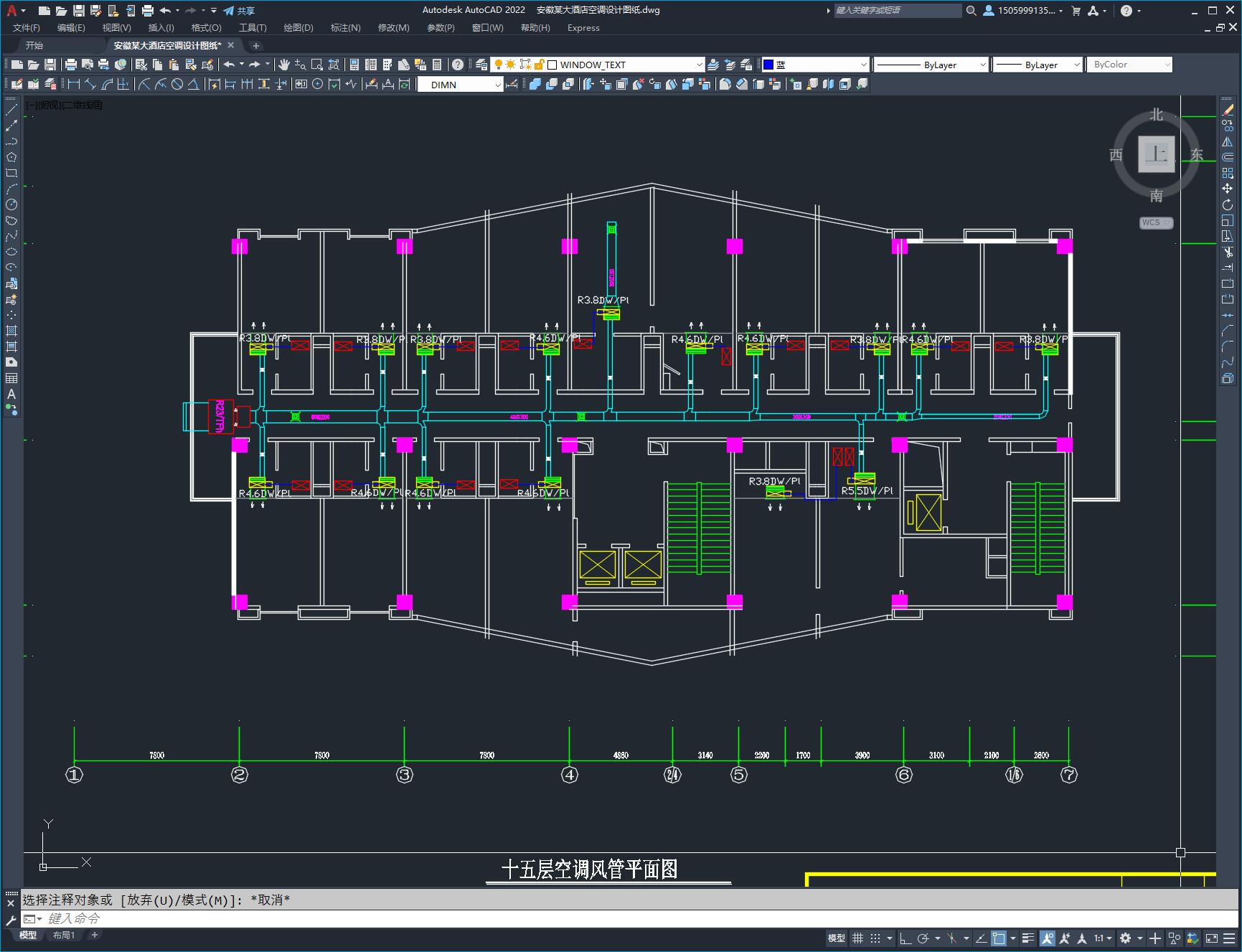The image size is (1242, 952).
Task: Click the 共享 share button
Action: pos(239,11)
